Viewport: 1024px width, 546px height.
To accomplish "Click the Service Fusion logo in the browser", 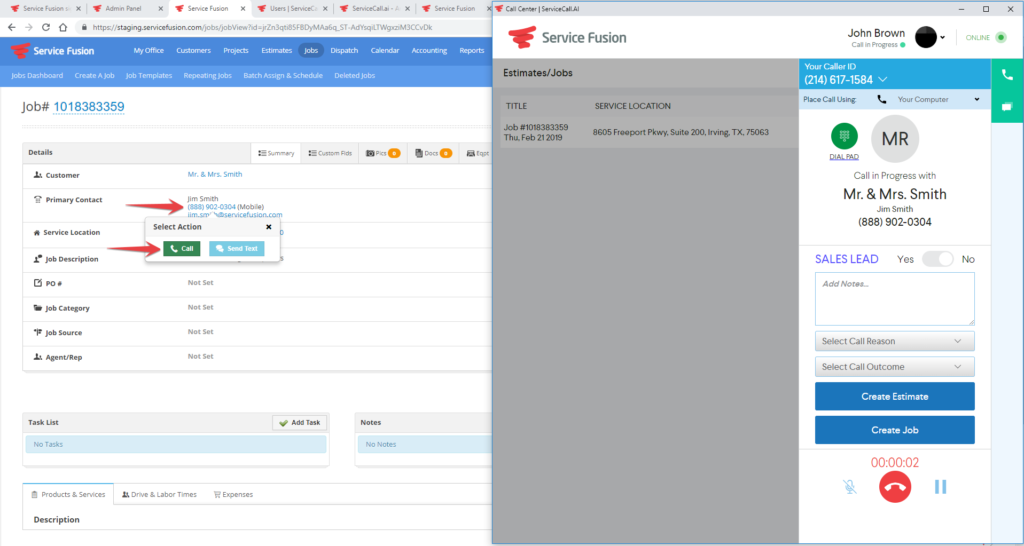I will [52, 50].
